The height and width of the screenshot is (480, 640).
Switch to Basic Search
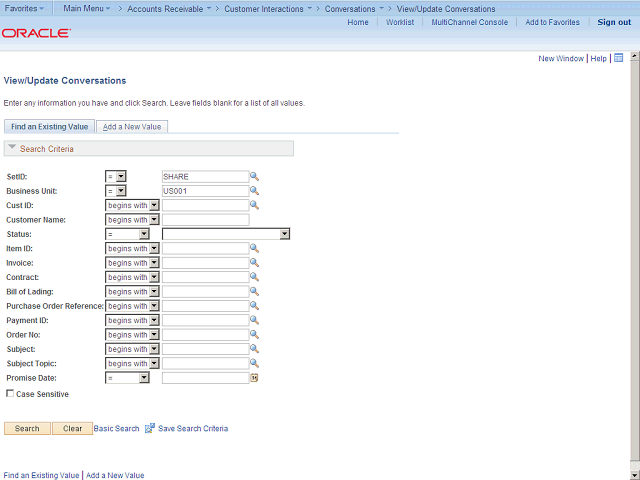(116, 428)
